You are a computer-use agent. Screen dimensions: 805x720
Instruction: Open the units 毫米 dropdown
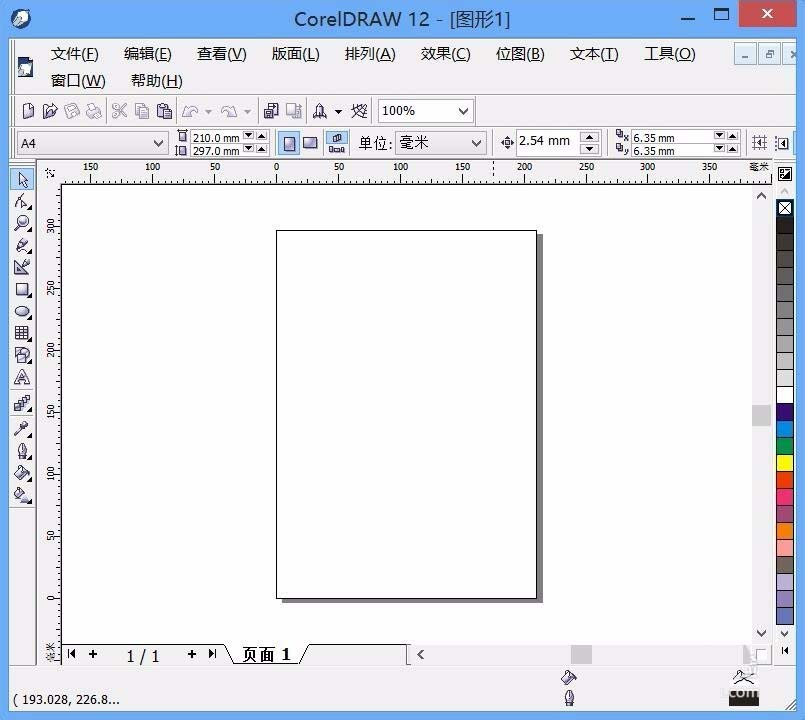click(476, 143)
